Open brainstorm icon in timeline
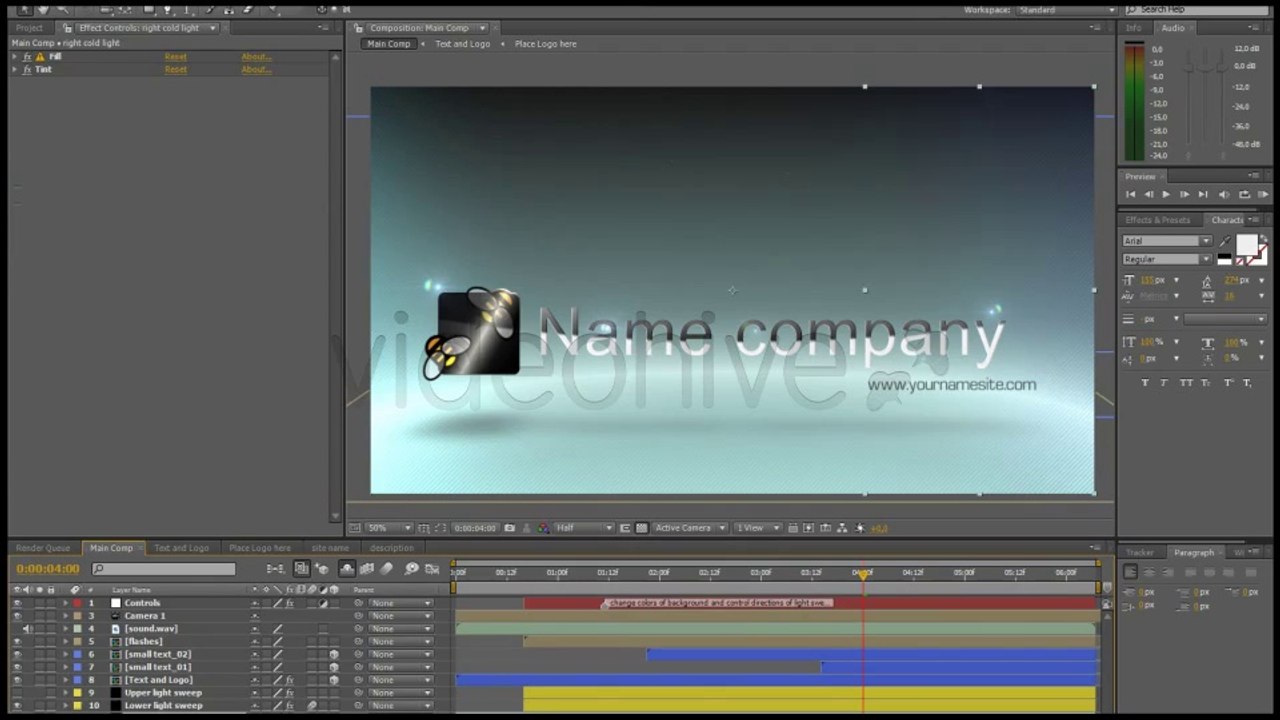The width and height of the screenshot is (1280, 720). (x=412, y=569)
